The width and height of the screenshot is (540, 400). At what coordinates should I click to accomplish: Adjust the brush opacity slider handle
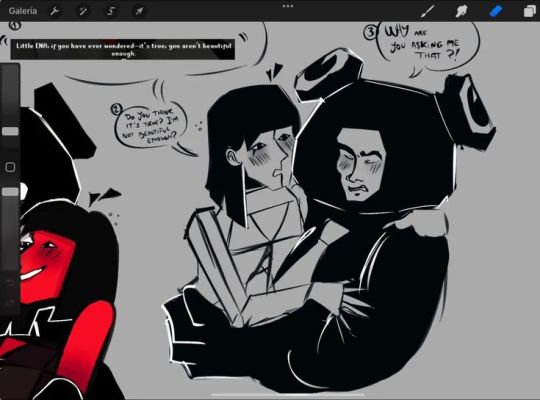coord(10,192)
